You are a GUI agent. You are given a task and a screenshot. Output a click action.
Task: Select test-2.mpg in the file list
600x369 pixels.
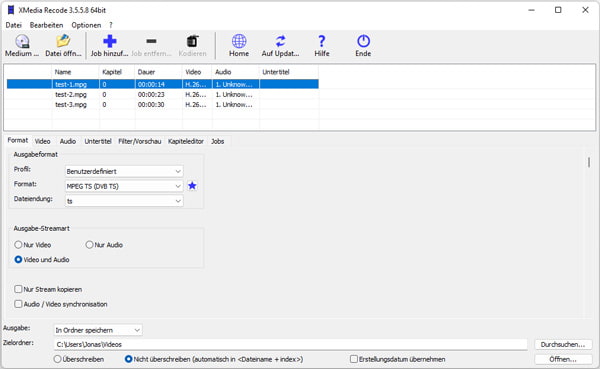click(71, 95)
